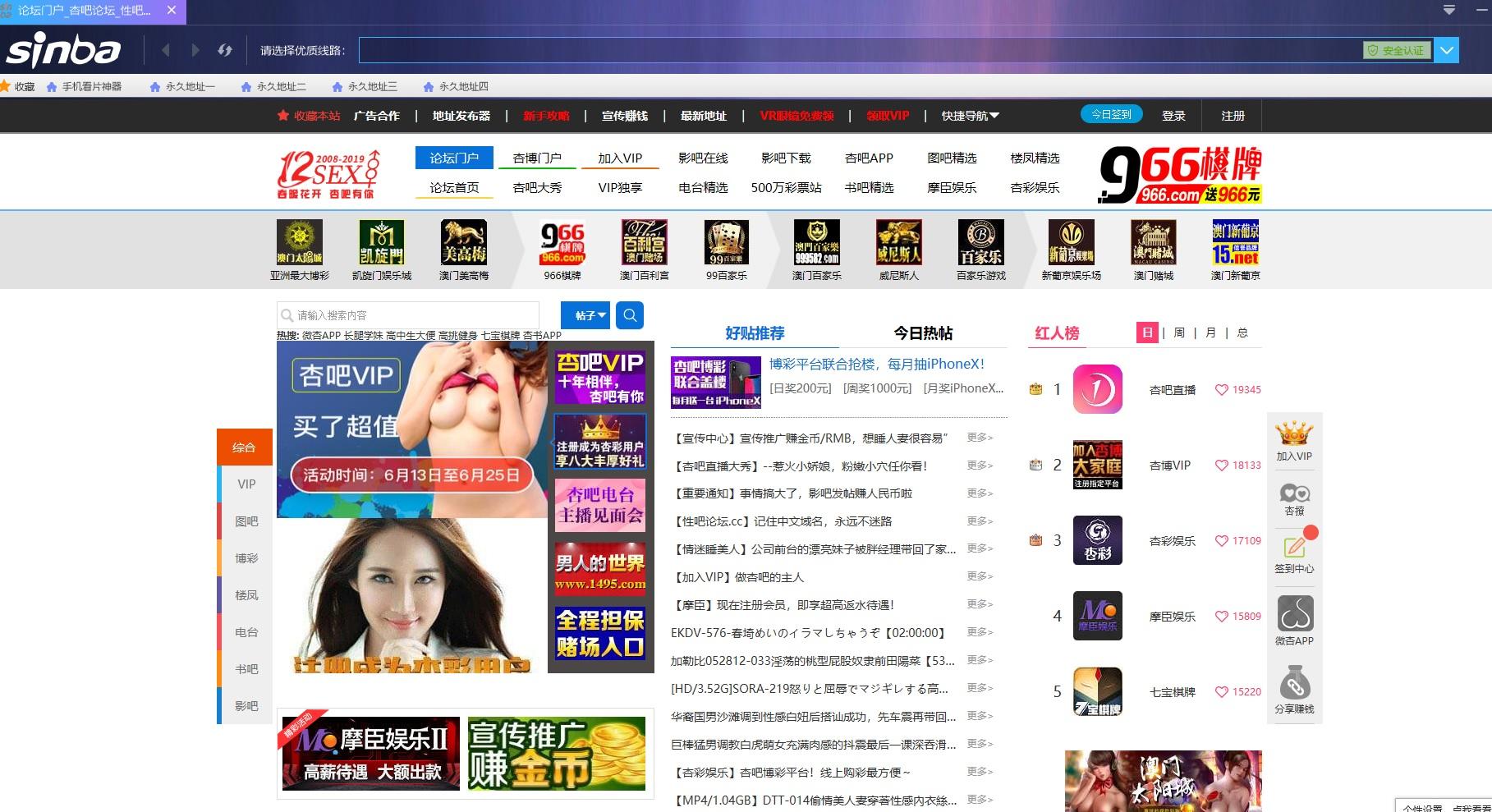Viewport: 1492px width, 812px height.
Task: Click the 分享赚钱 money bag icon
Action: pos(1294,683)
